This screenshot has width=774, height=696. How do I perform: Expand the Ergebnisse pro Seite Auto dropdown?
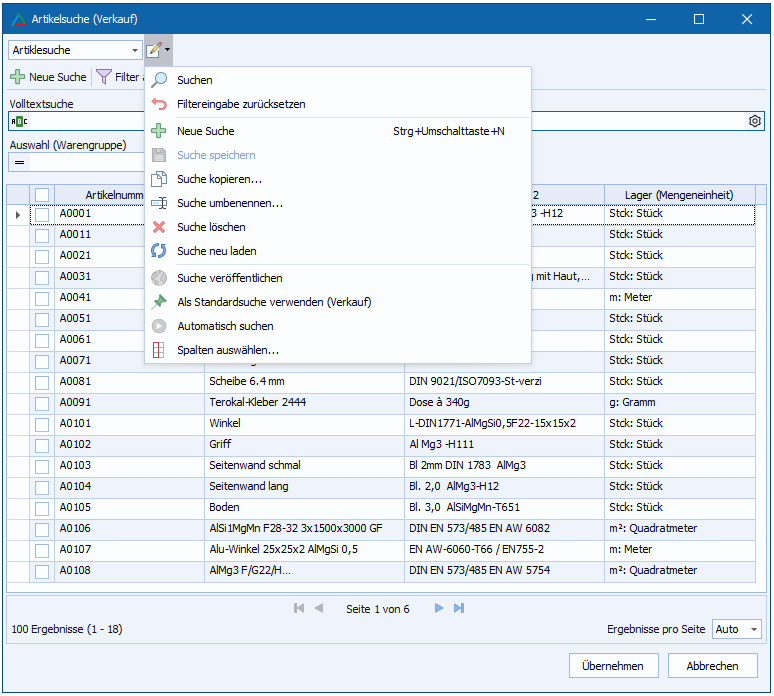point(753,629)
